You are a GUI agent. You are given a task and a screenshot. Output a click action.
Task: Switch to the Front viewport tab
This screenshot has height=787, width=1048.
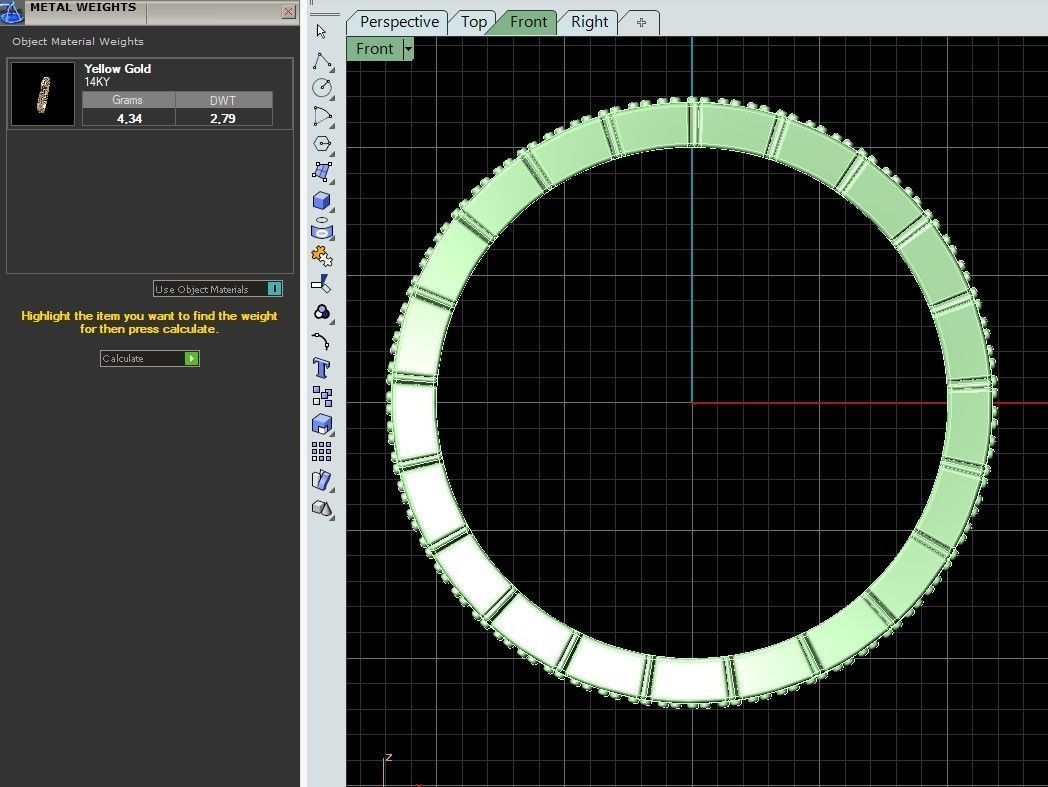coord(528,22)
